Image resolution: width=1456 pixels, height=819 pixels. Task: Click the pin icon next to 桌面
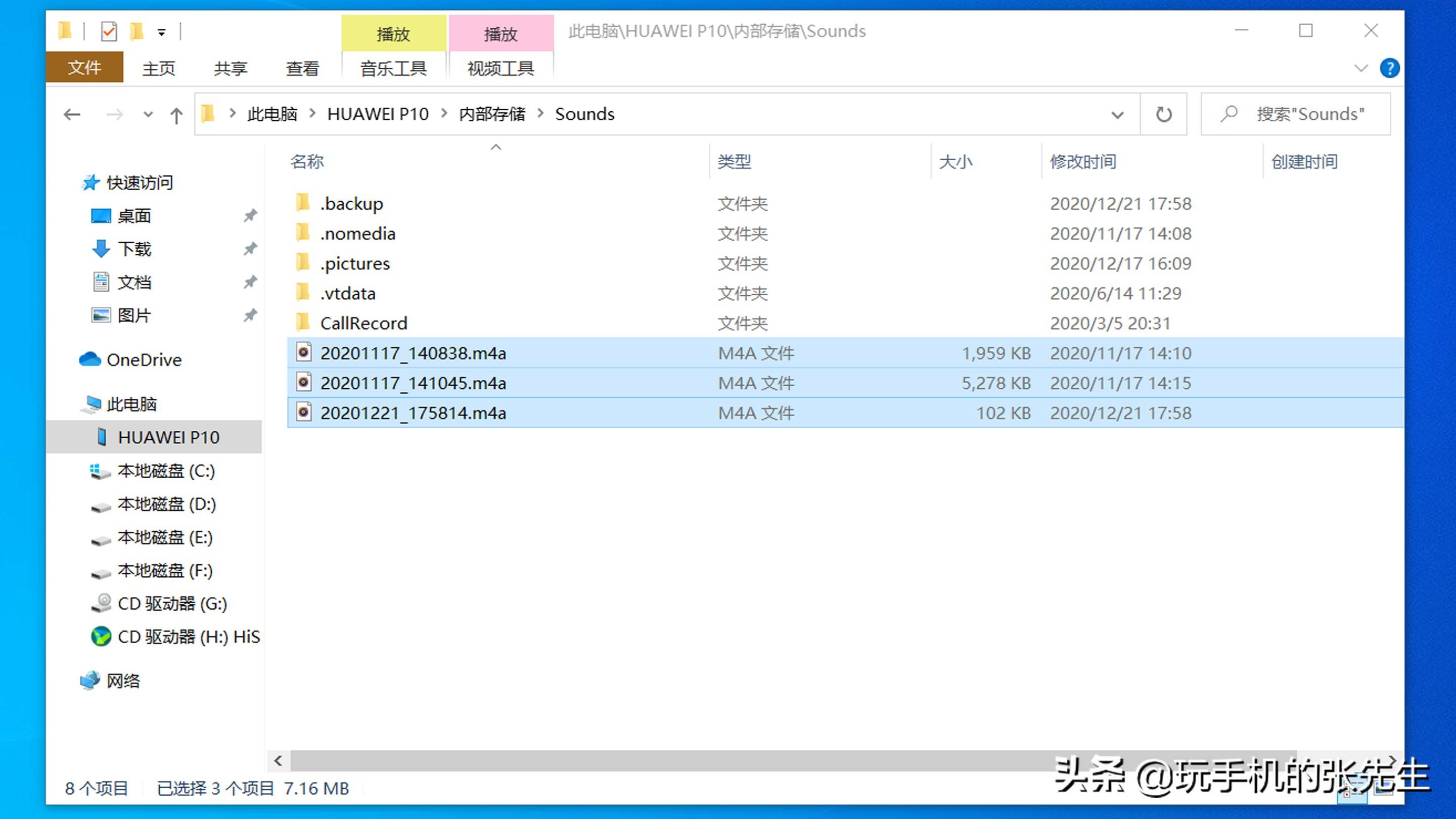[x=250, y=216]
